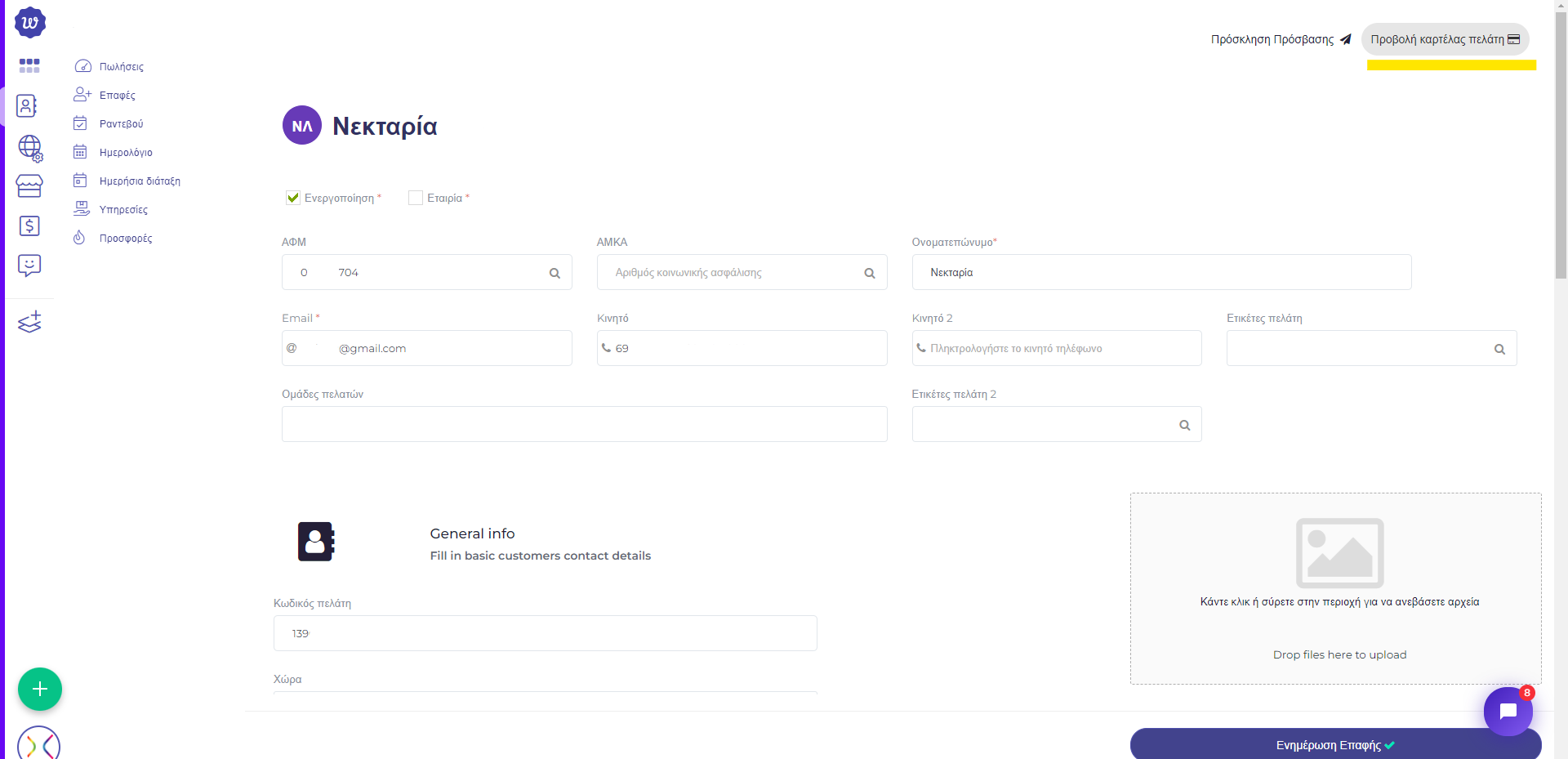Open the globe settings sidebar icon
This screenshot has height=759, width=1568.
[x=30, y=148]
